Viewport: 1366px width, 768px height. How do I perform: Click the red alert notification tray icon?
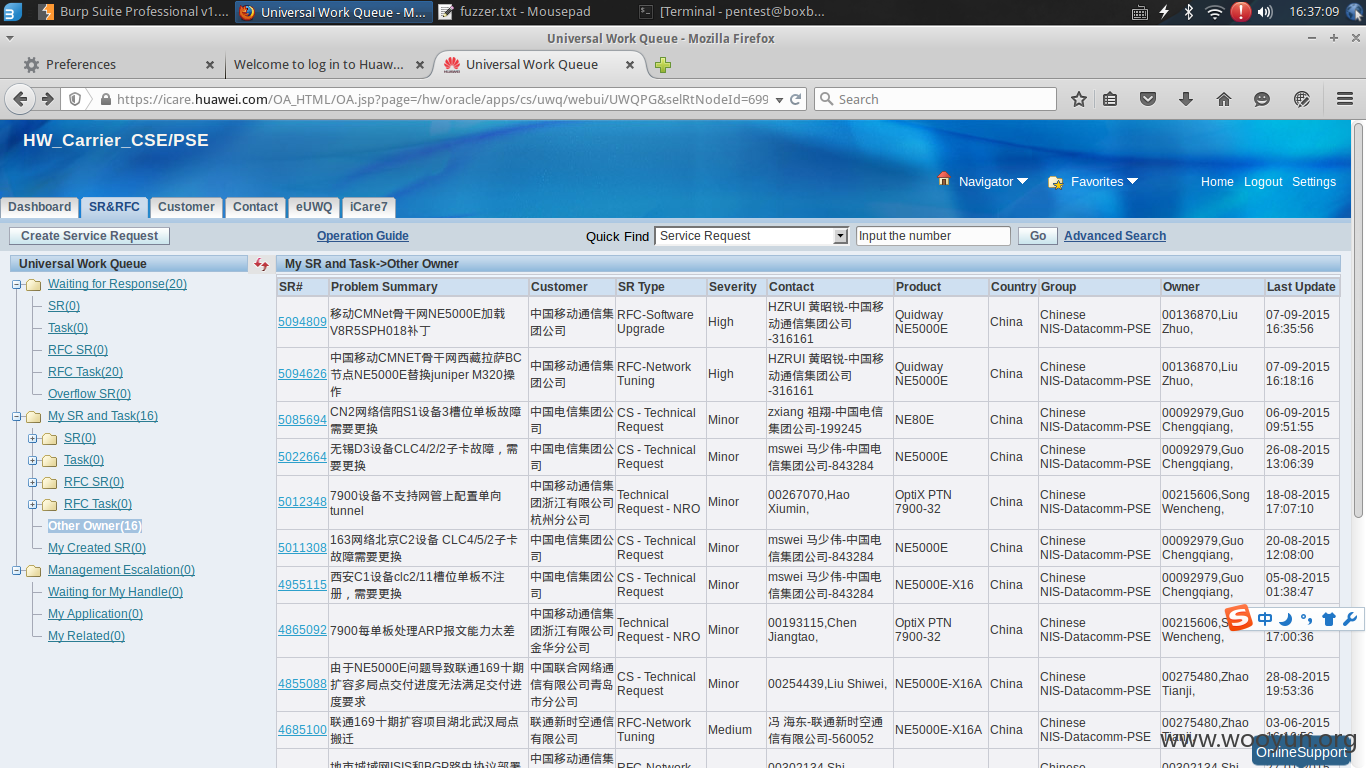click(1240, 12)
